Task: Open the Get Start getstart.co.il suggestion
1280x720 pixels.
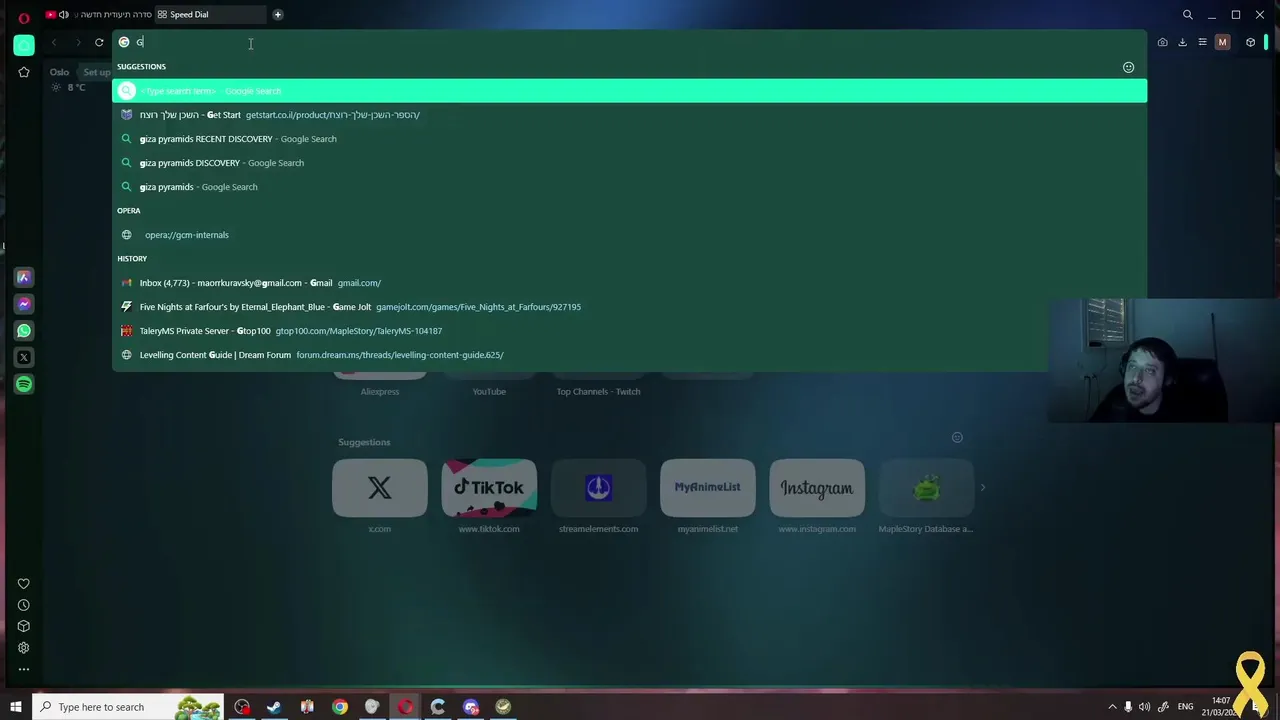Action: point(630,115)
